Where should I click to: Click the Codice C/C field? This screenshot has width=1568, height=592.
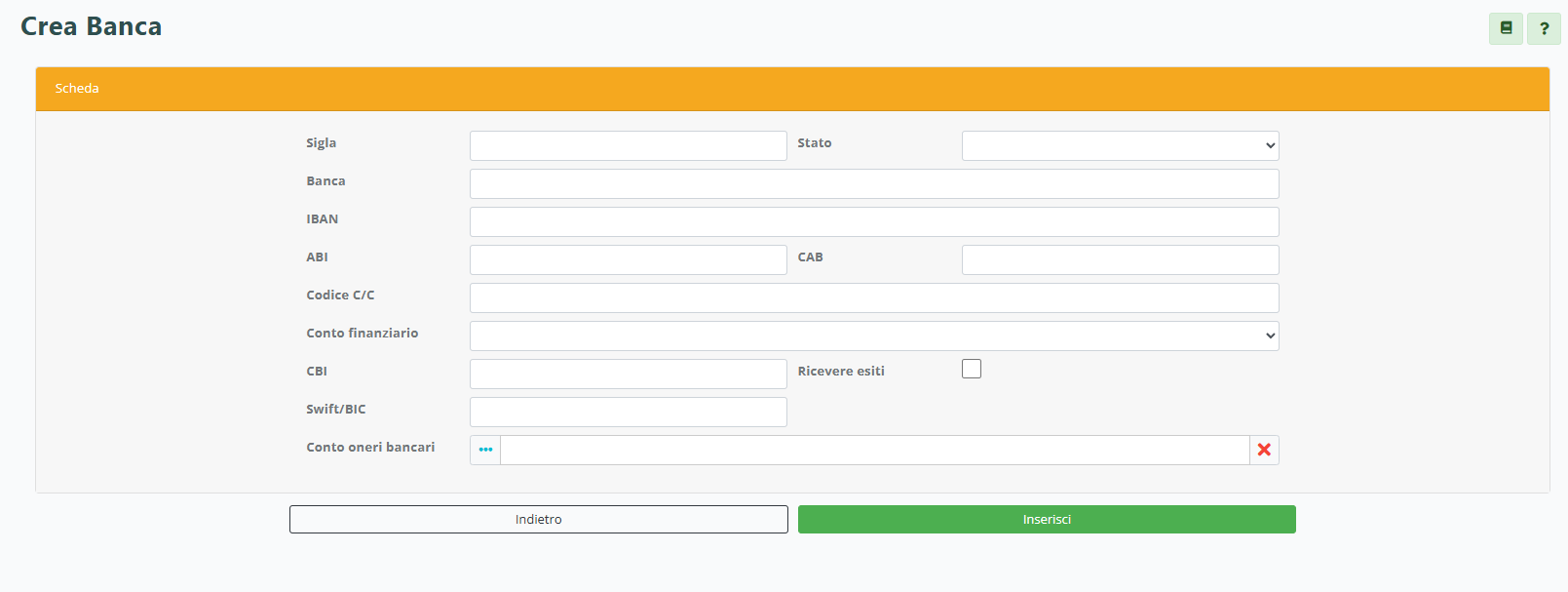coord(874,297)
